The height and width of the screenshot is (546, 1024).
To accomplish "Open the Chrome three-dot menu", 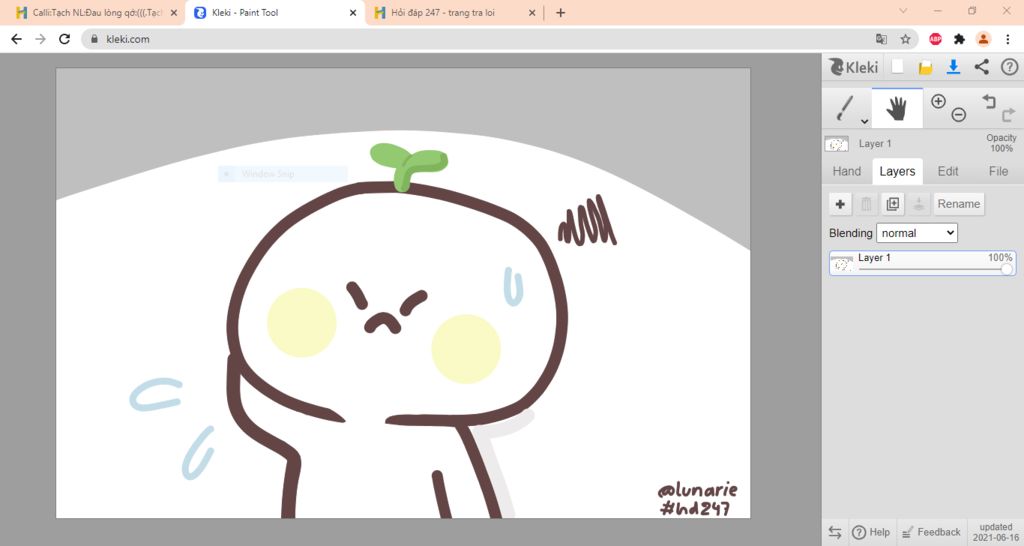I will click(x=1008, y=39).
